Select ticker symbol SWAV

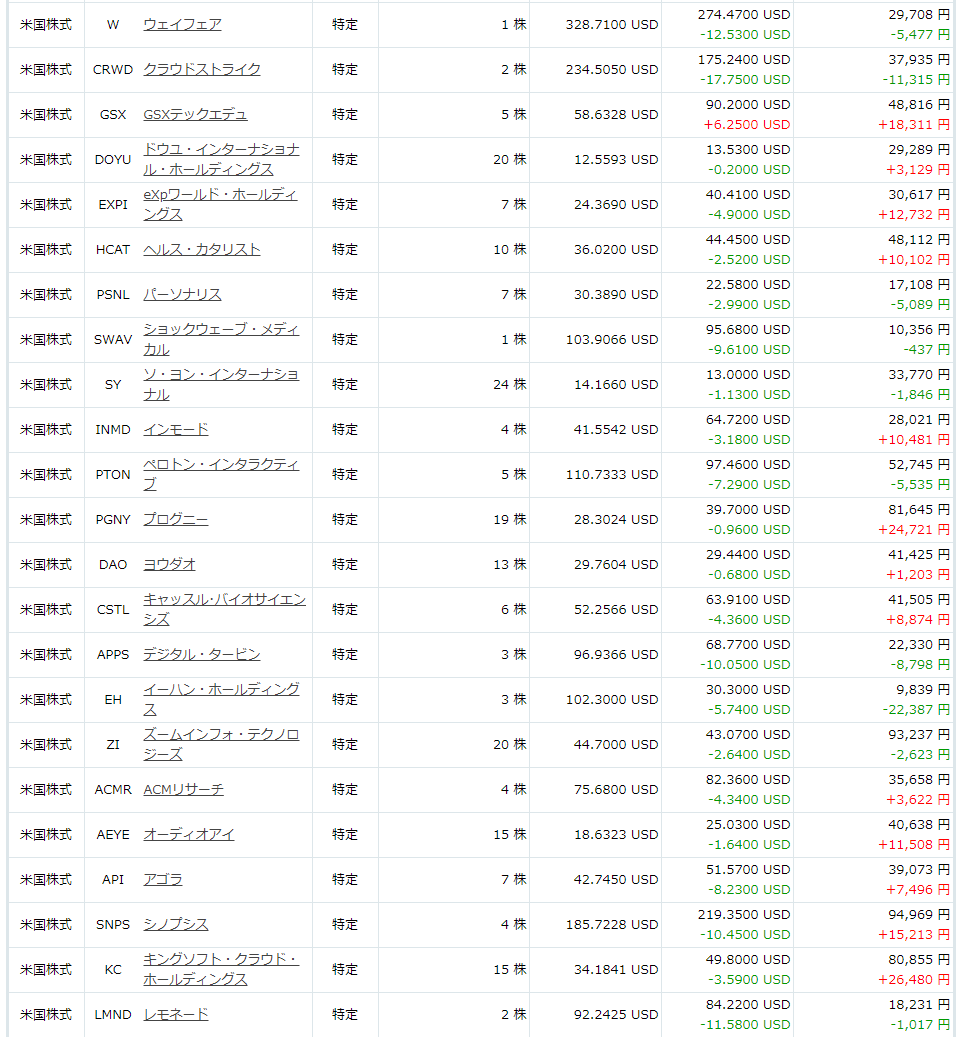[x=113, y=339]
